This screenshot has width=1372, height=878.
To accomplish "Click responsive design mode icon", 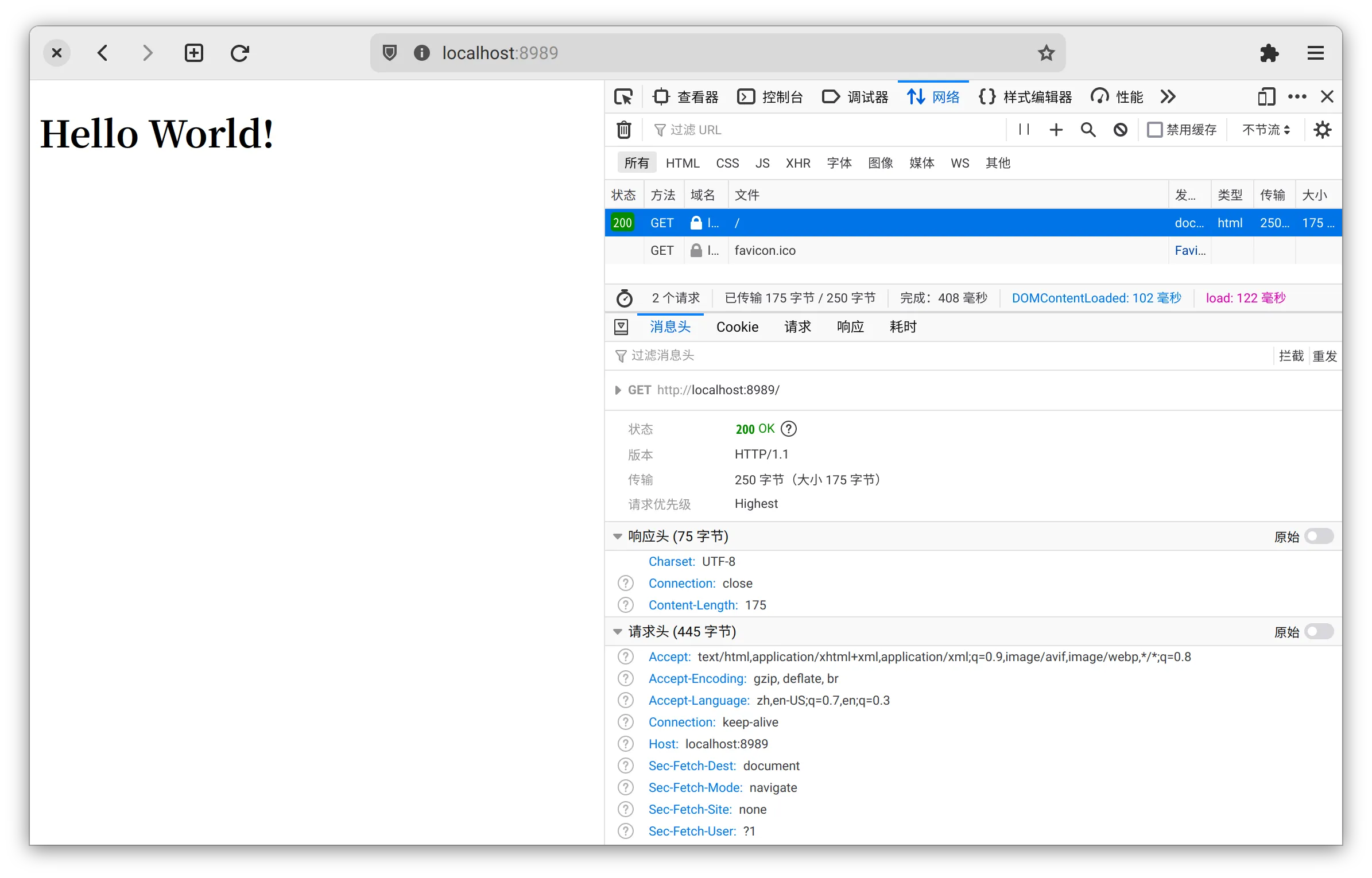I will tap(1266, 97).
